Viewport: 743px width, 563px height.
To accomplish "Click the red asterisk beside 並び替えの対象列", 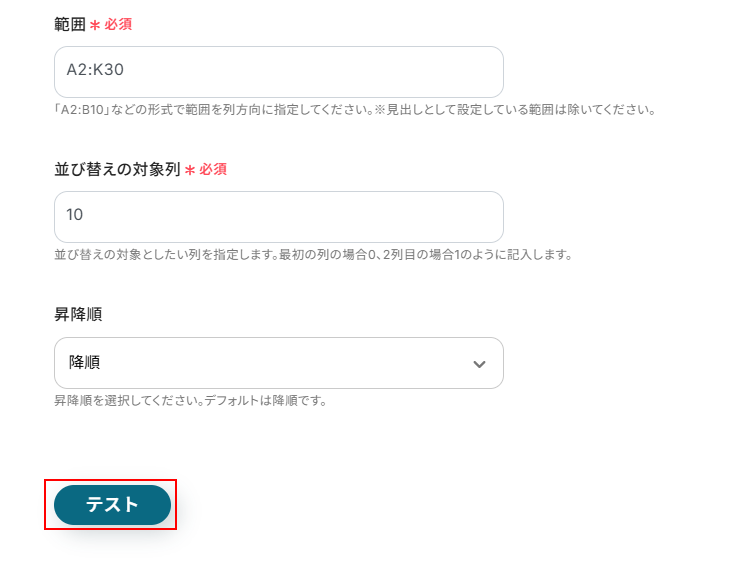I will click(189, 171).
